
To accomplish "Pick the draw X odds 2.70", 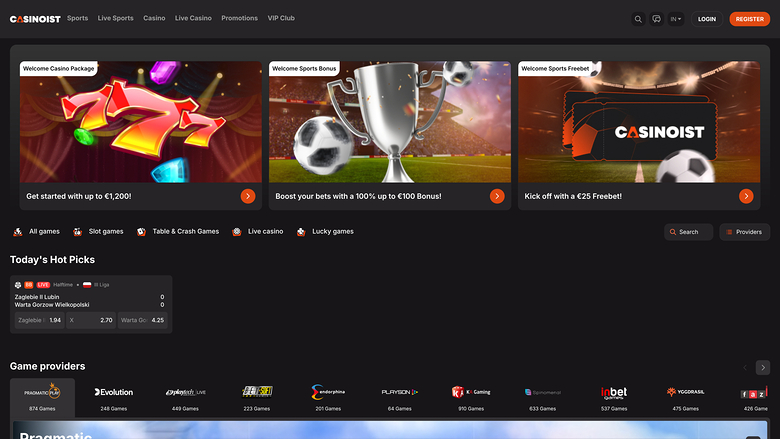I will [x=91, y=320].
